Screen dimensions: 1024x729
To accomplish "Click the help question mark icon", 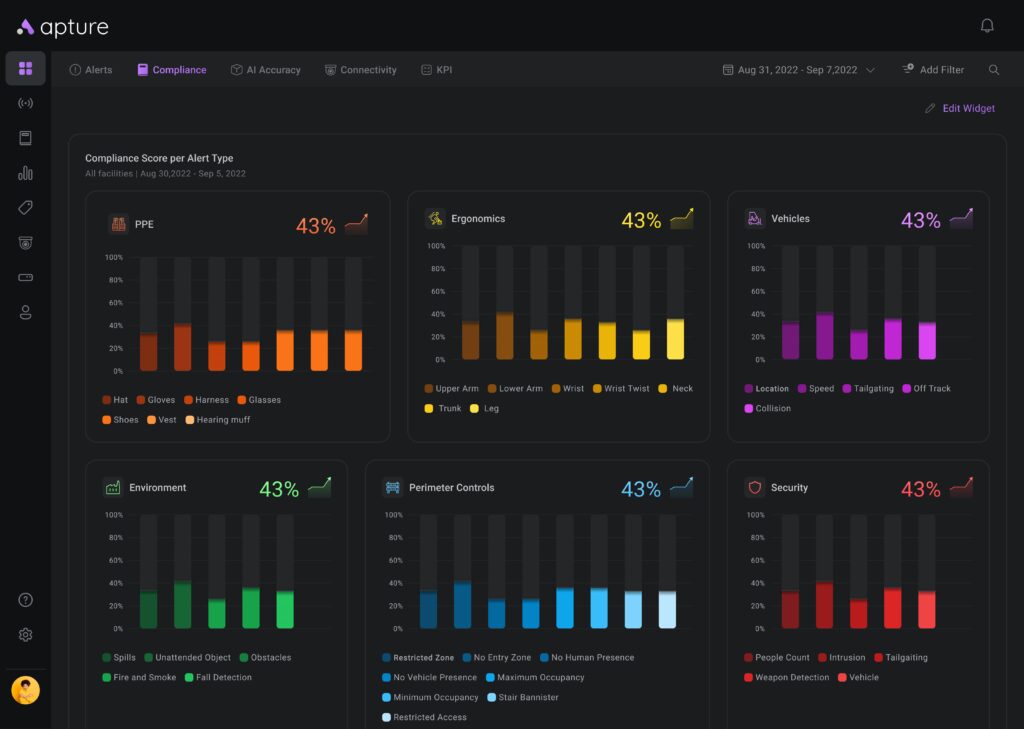I will (x=26, y=600).
